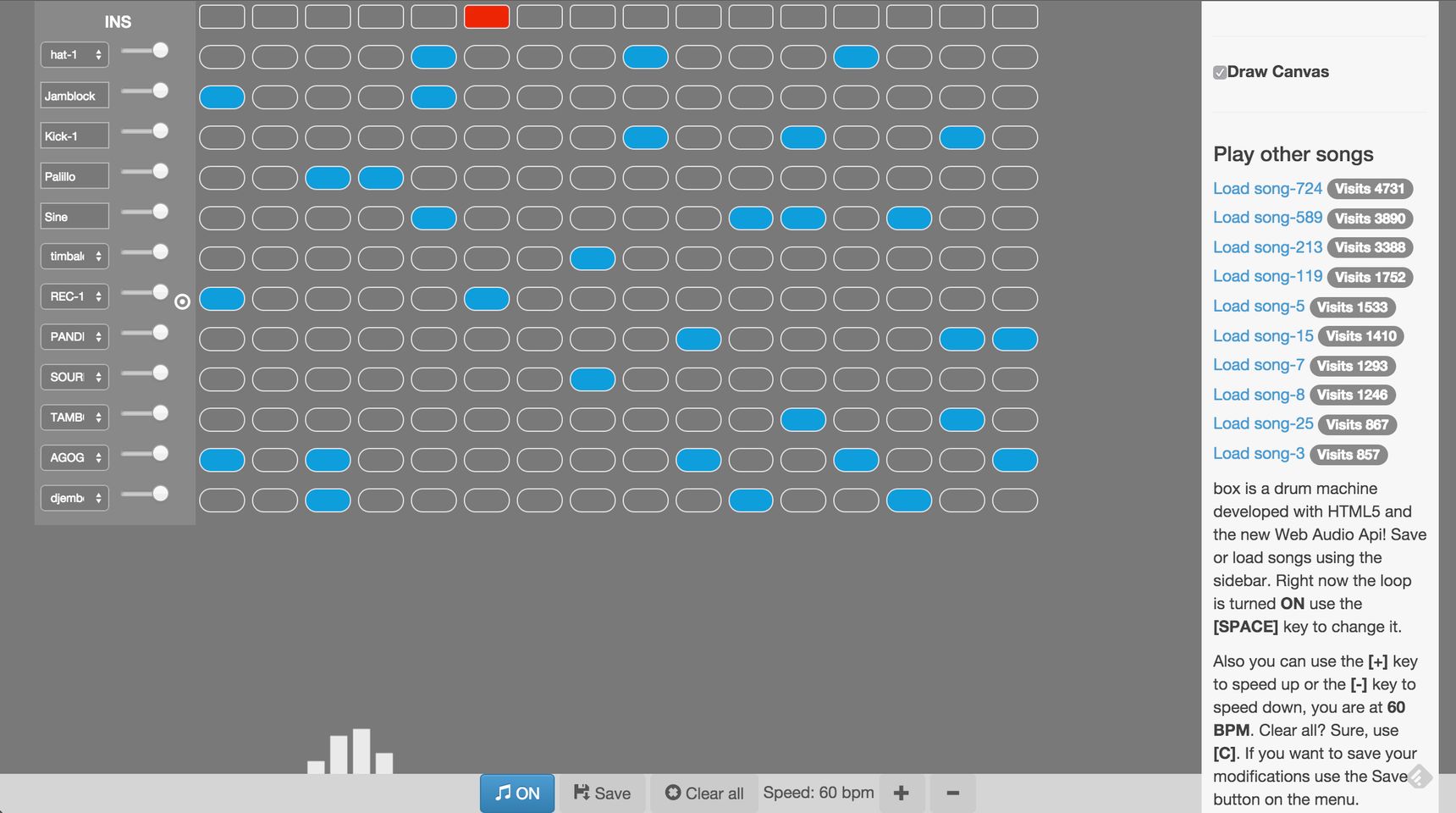Turn off hat-1 row's thirteenth step
Image resolution: width=1456 pixels, height=813 pixels.
click(856, 57)
